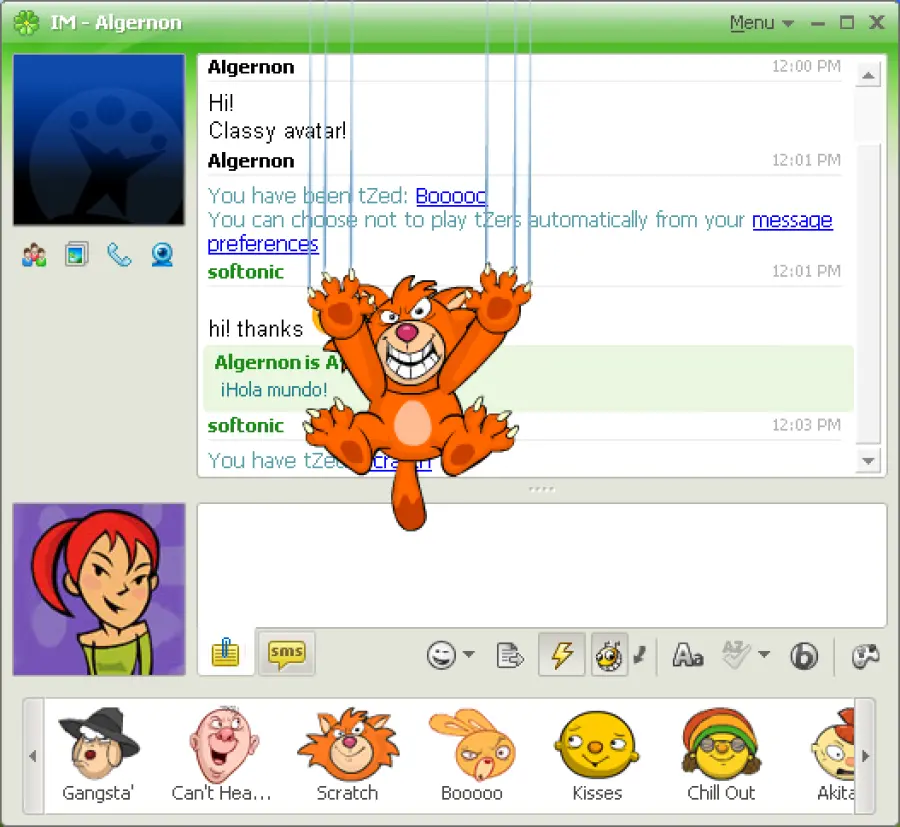This screenshot has height=827, width=900.
Task: Toggle SMS messaging mode
Action: pos(286,653)
